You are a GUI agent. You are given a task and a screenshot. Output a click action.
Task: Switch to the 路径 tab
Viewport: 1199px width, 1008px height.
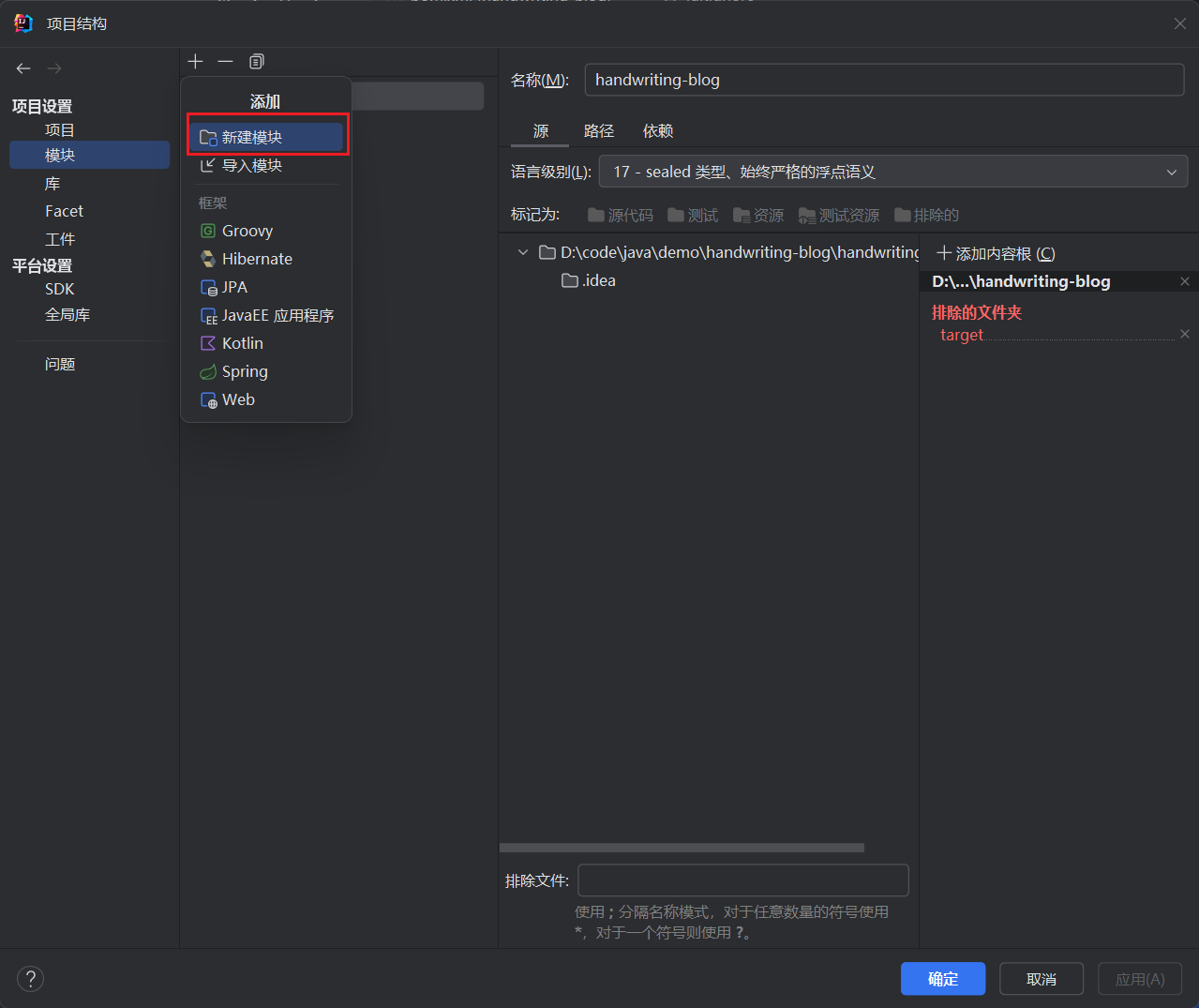599,131
